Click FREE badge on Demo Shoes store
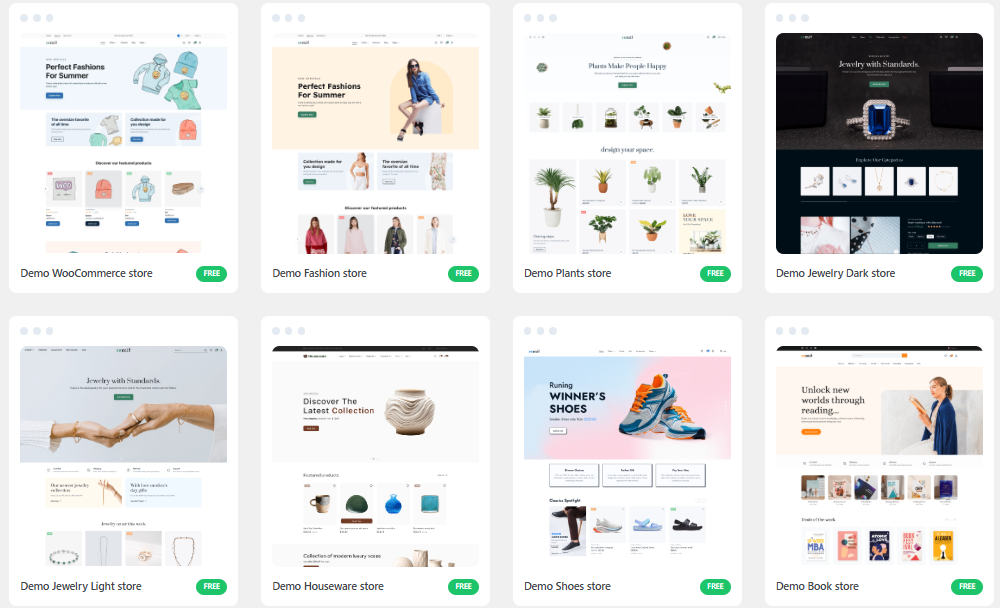The height and width of the screenshot is (608, 1000). (716, 586)
